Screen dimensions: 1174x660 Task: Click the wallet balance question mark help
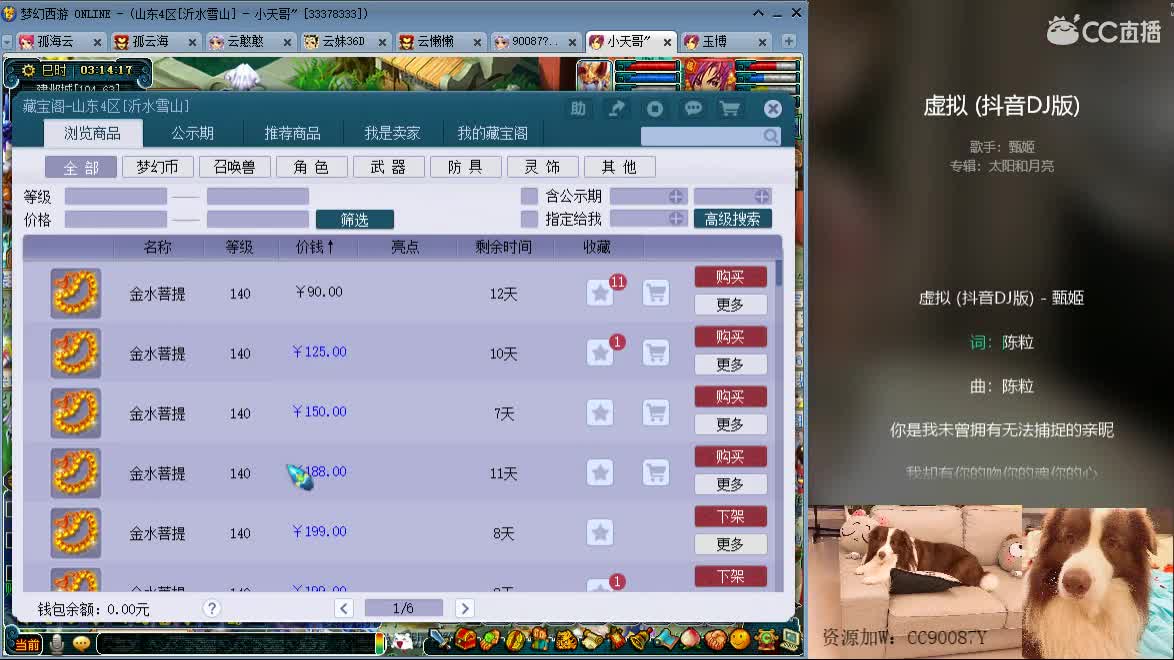click(212, 608)
